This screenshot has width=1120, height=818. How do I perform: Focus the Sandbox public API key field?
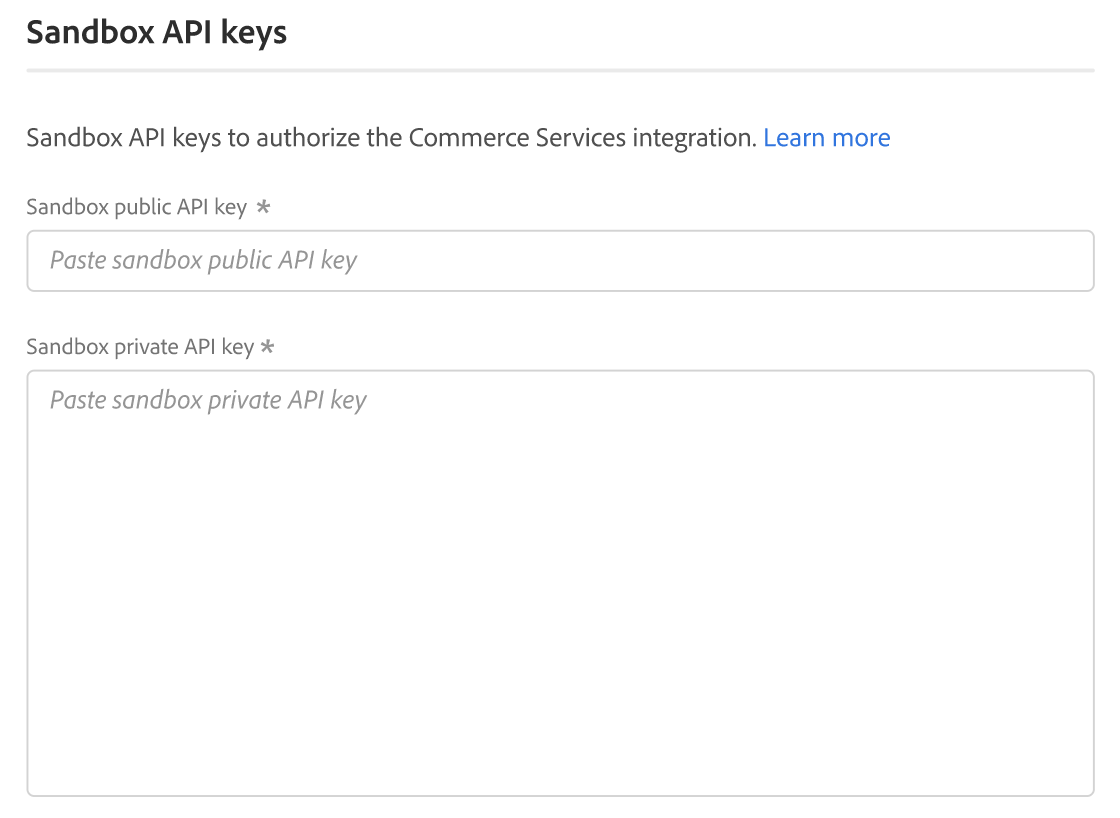tap(560, 261)
